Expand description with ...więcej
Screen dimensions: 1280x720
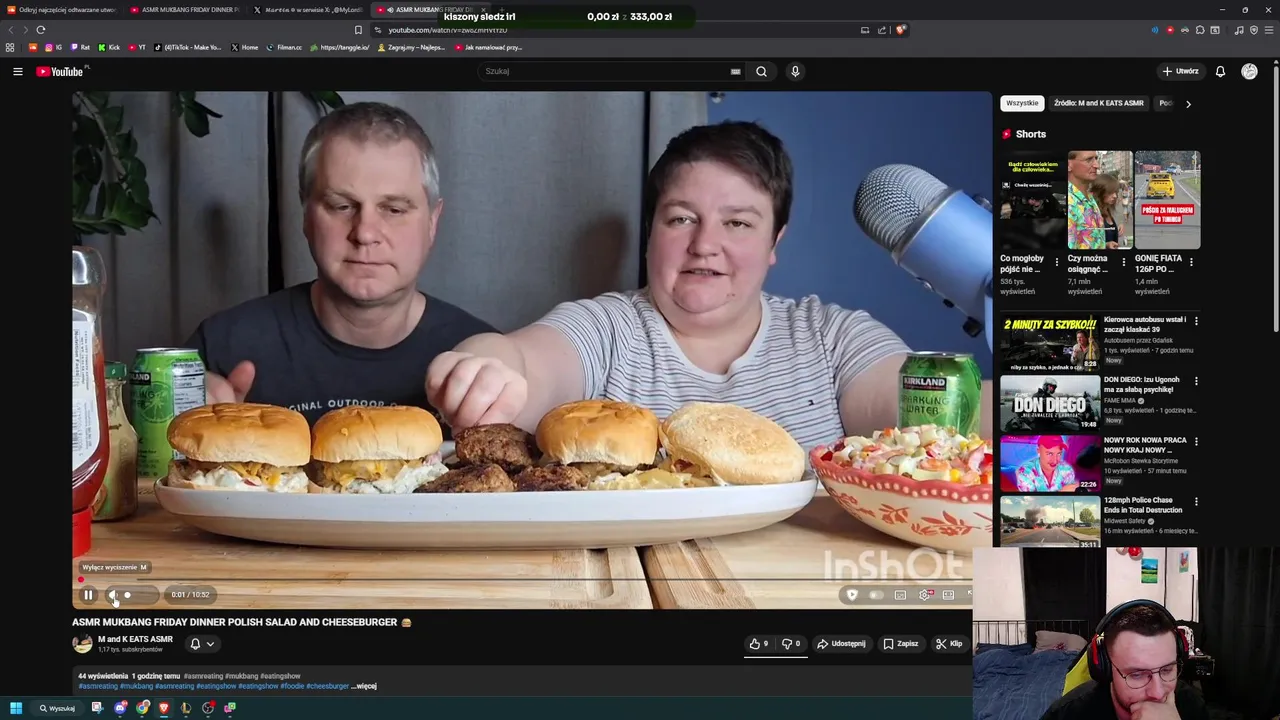[364, 686]
